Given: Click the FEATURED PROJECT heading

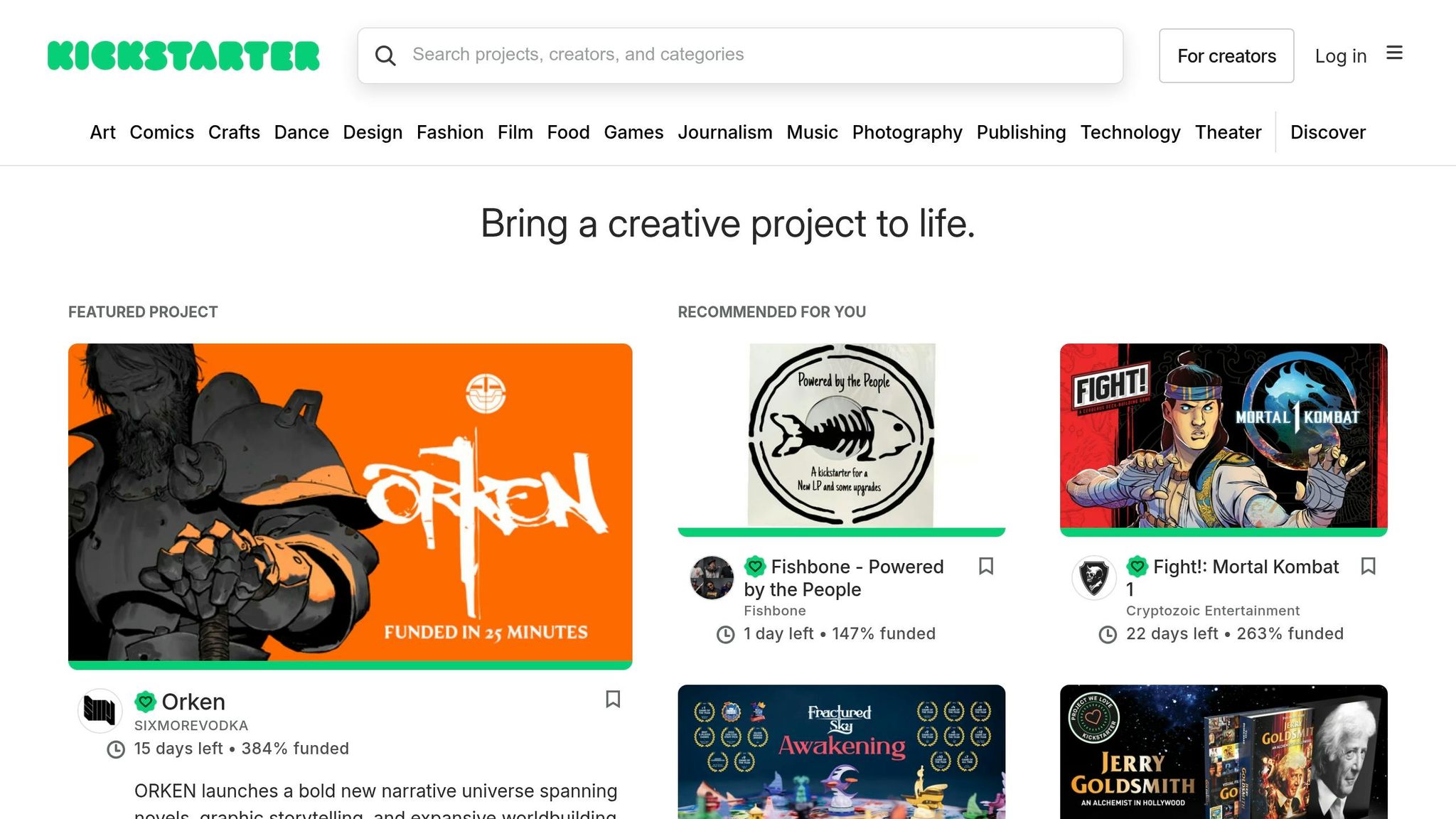Looking at the screenshot, I should tap(143, 312).
